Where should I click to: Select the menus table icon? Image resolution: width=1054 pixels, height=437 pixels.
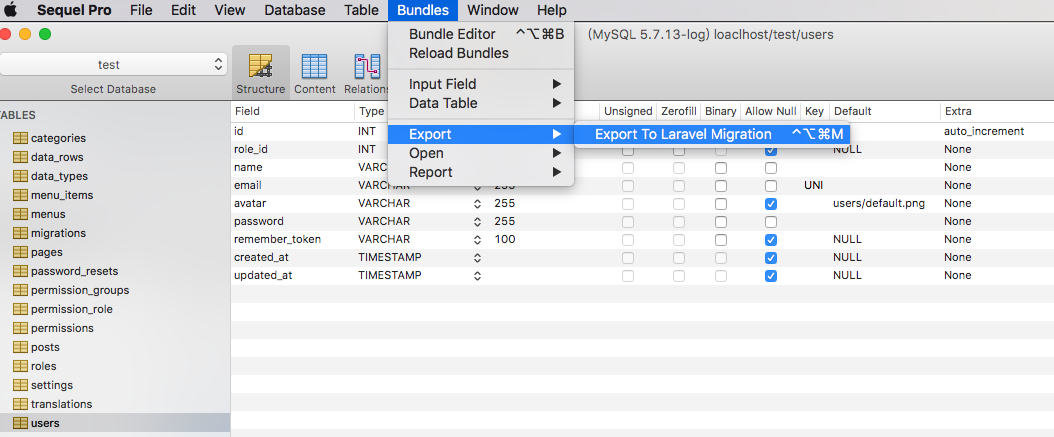21,214
